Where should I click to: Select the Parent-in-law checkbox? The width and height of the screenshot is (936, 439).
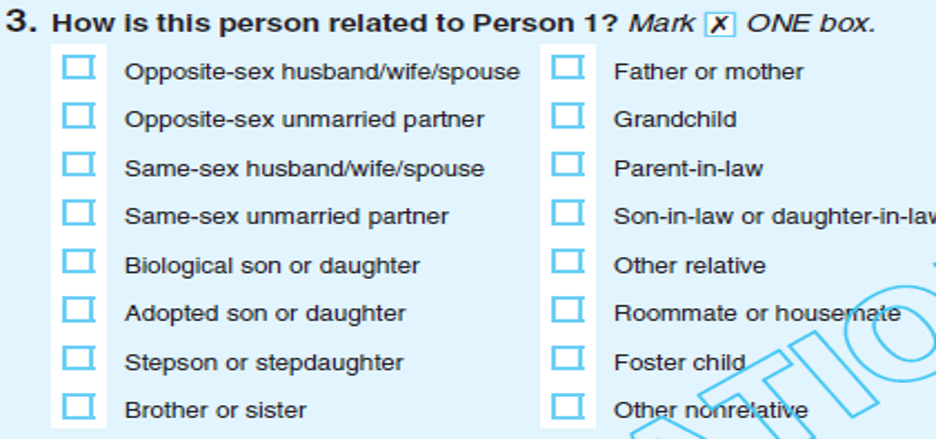click(x=567, y=165)
